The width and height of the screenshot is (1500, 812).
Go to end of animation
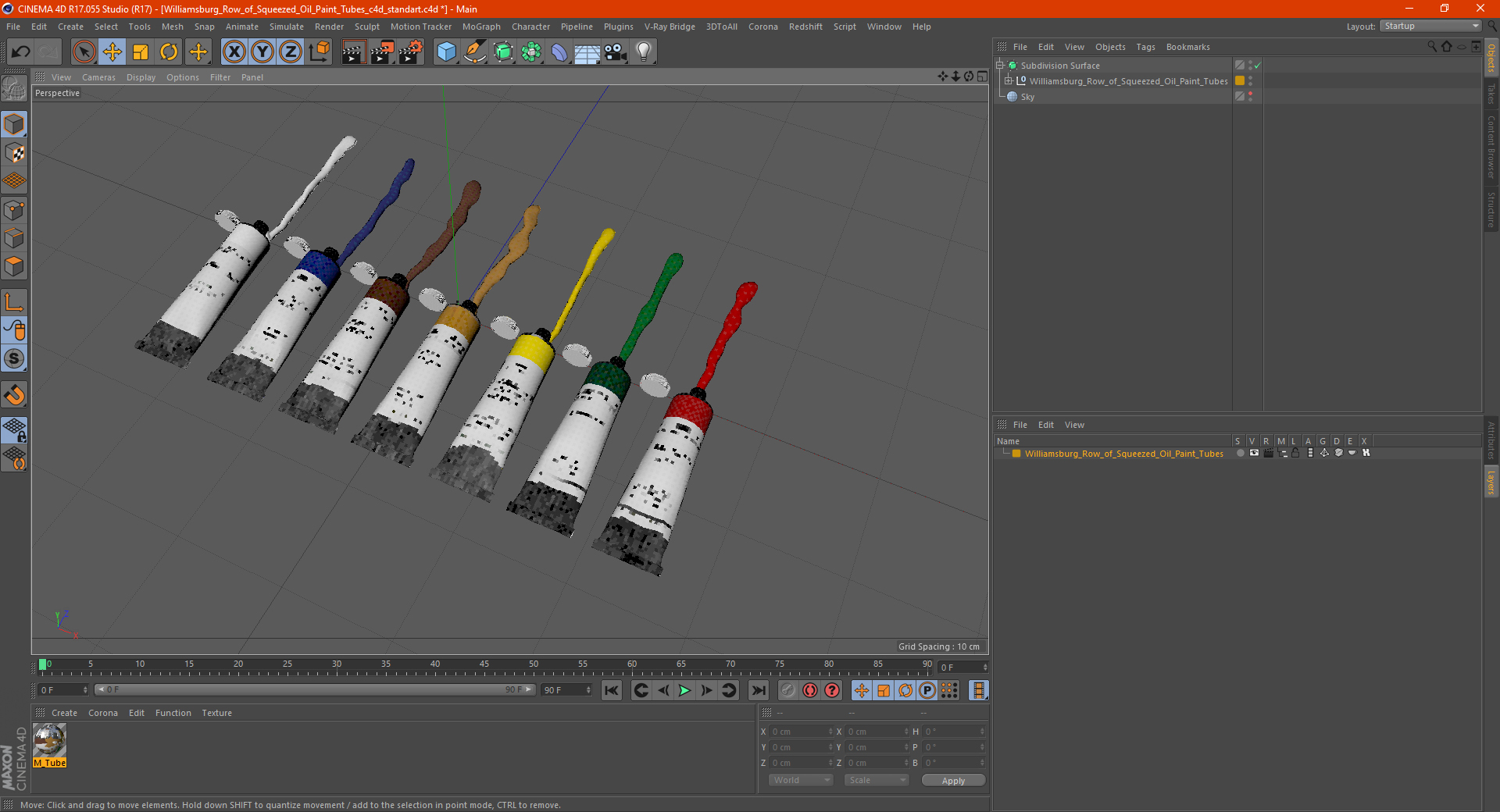point(758,690)
